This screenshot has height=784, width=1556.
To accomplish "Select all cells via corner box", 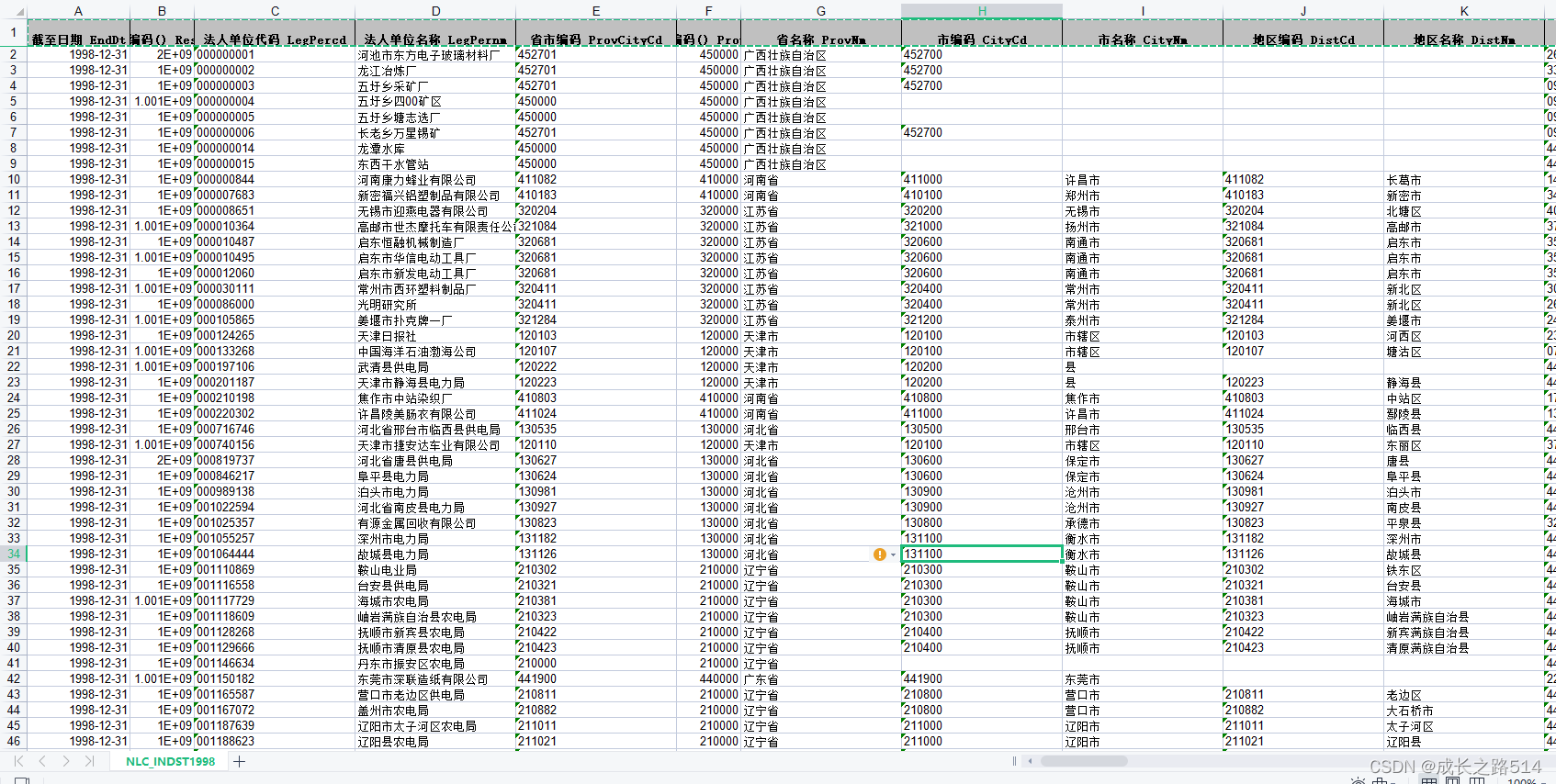I will pyautogui.click(x=13, y=11).
